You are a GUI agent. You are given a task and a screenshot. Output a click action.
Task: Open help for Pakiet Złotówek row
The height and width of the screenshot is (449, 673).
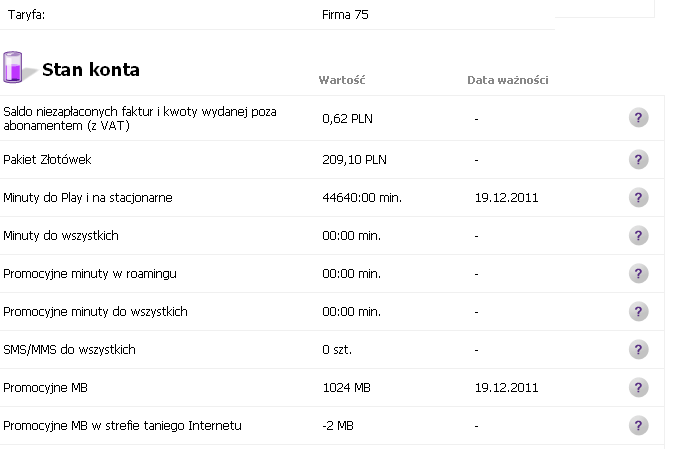pos(638,160)
